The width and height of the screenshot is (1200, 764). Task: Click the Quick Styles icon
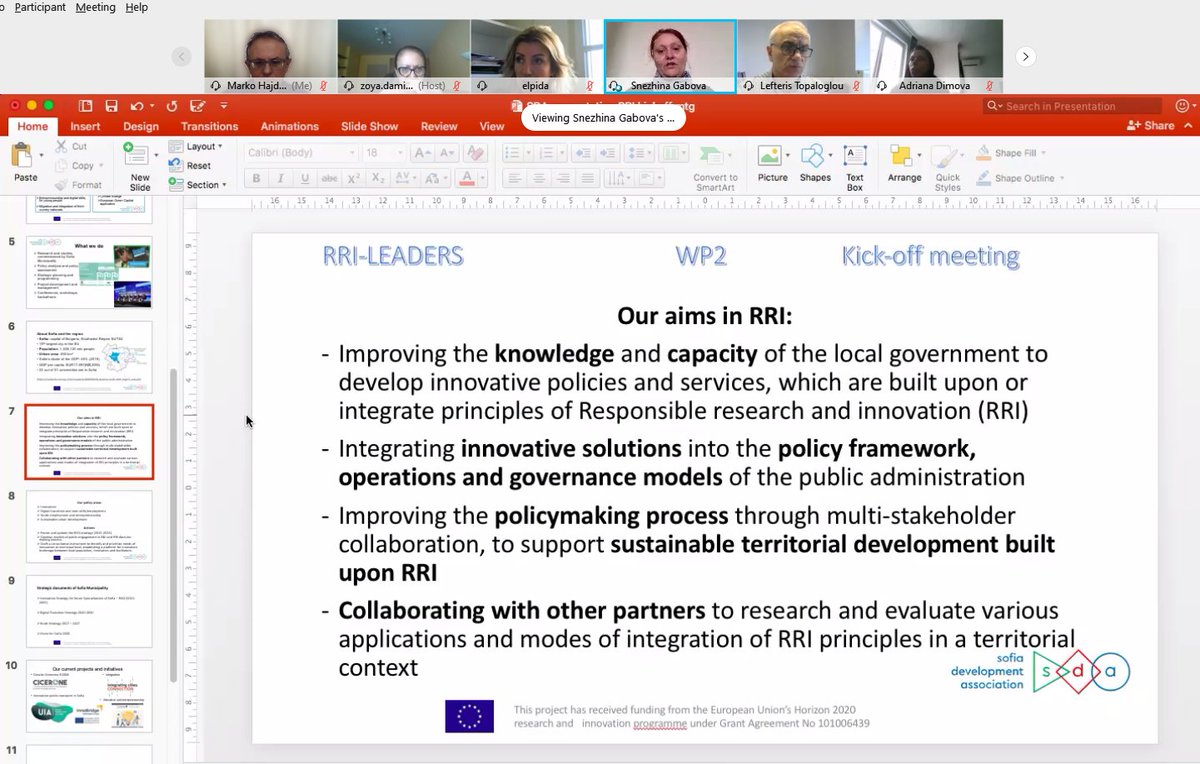click(x=947, y=157)
